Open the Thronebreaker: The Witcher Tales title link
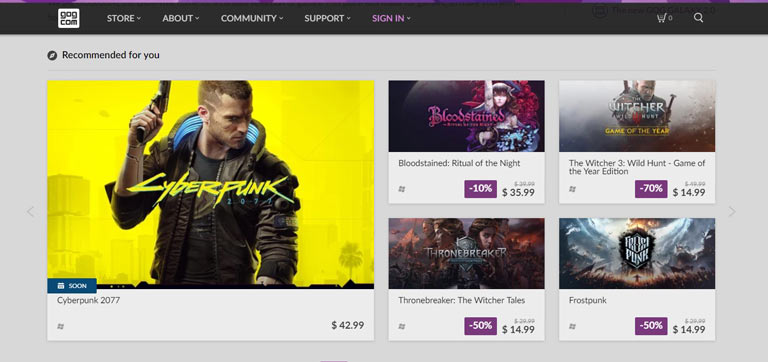Screen dimensions: 768x362 click(x=461, y=300)
